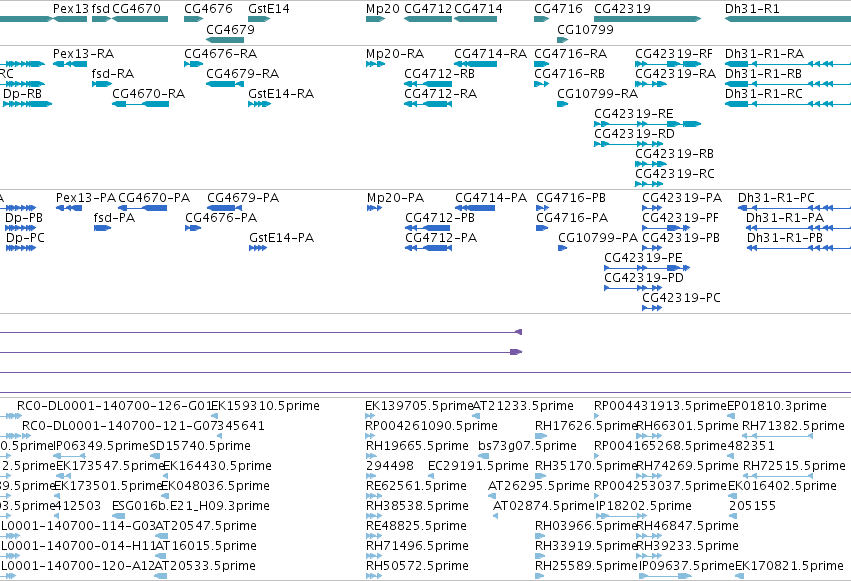The image size is (851, 581).
Task: Click EST RE62561.5prime
Action: coord(374,496)
